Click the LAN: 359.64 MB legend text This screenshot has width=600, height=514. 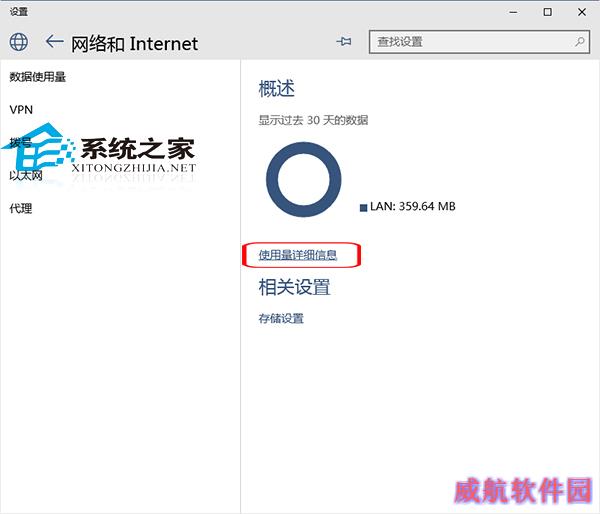[x=412, y=206]
